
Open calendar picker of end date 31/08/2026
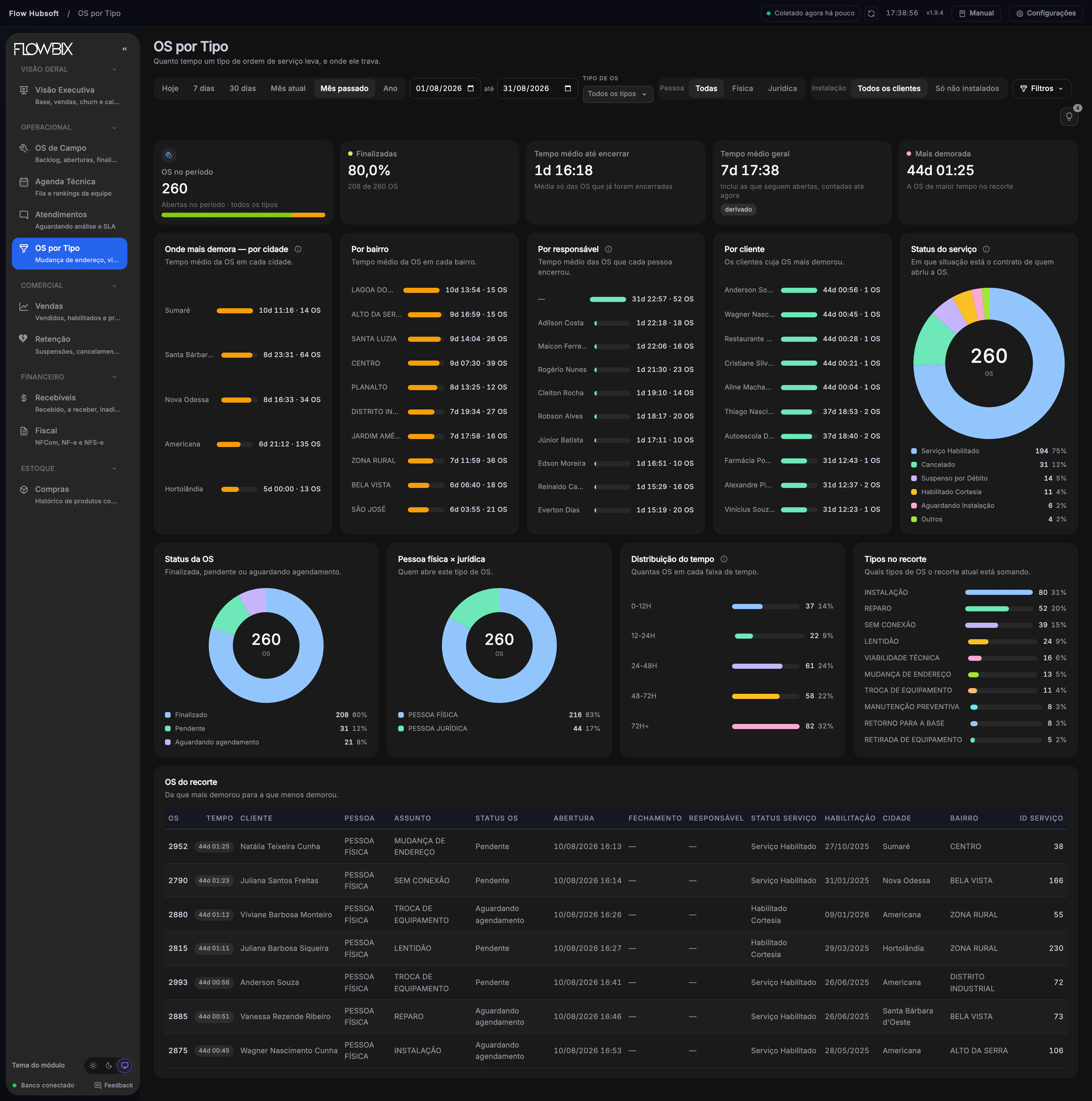(x=568, y=88)
